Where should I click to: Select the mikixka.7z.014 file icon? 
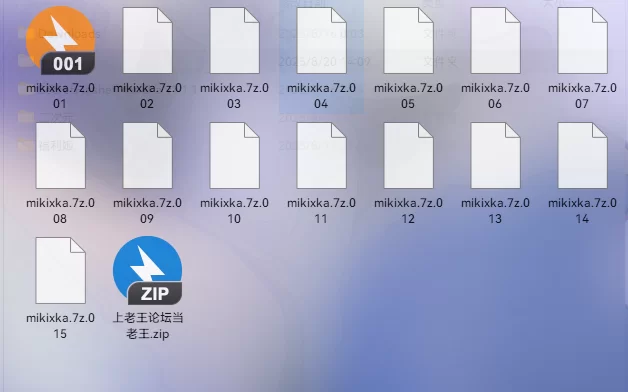(x=582, y=155)
